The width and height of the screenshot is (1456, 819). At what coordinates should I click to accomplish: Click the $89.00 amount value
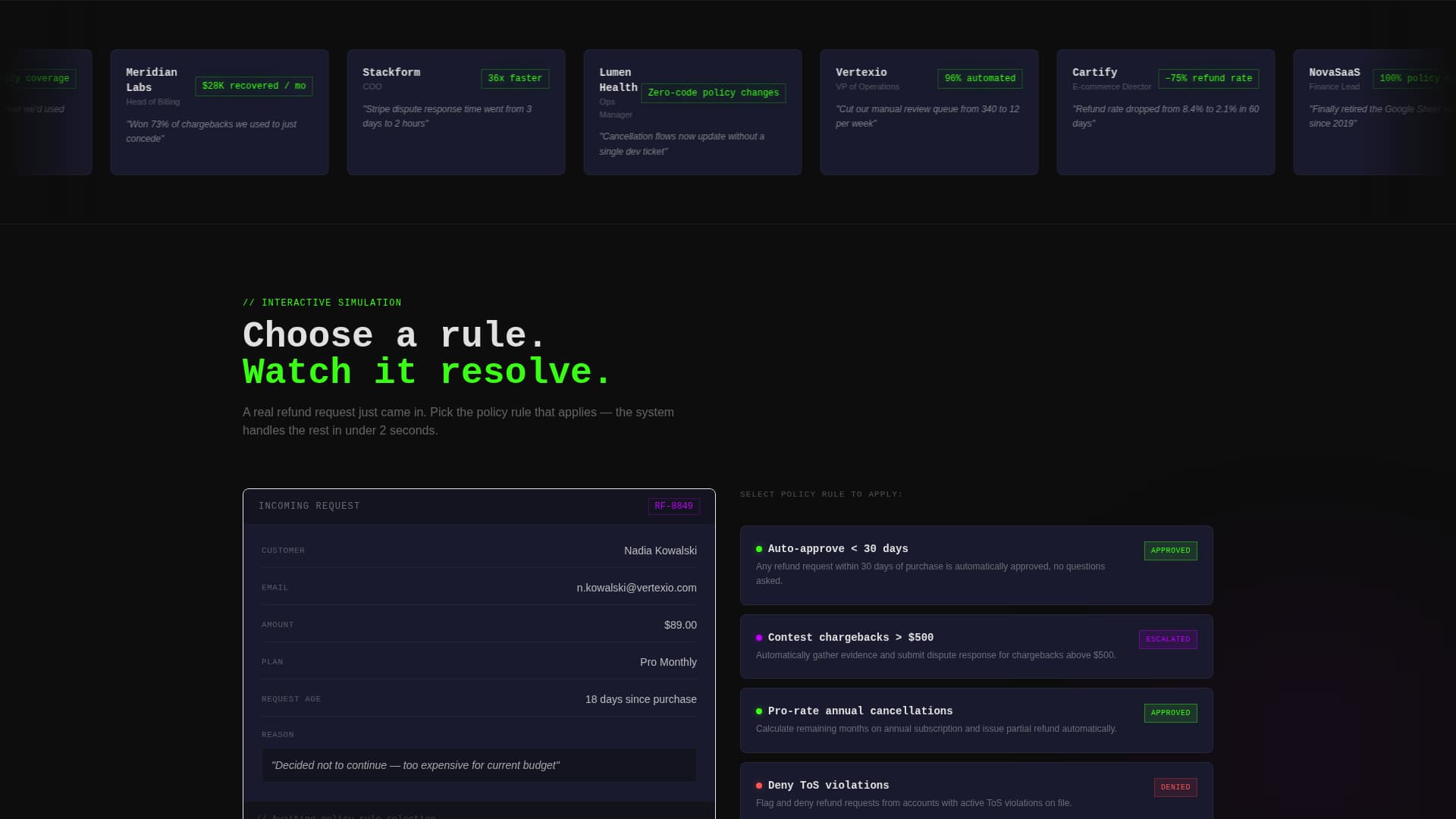point(680,625)
